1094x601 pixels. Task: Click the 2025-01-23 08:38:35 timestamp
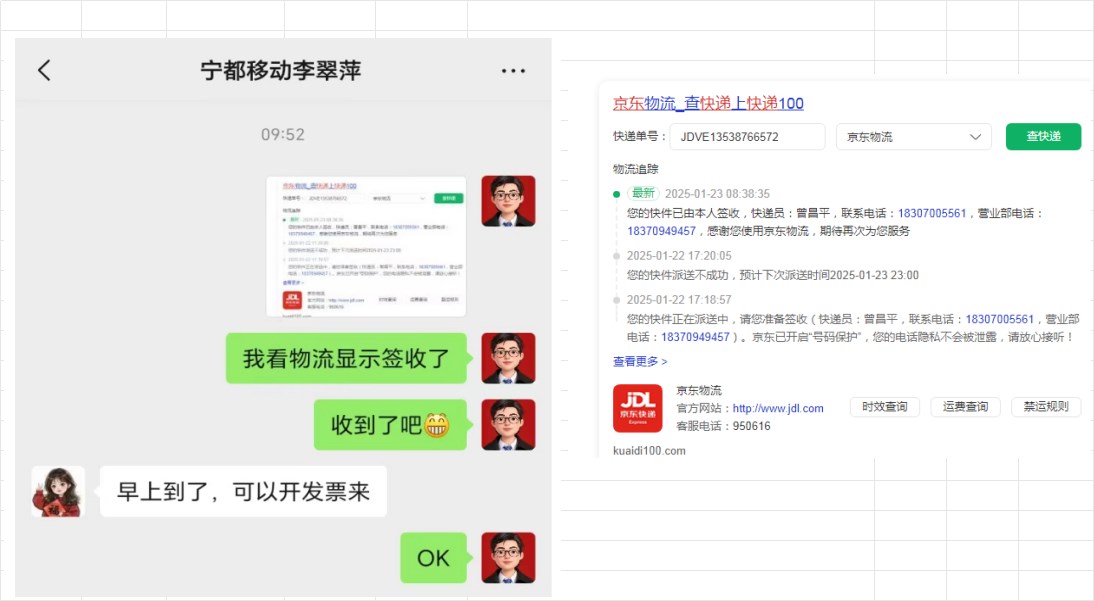[717, 194]
